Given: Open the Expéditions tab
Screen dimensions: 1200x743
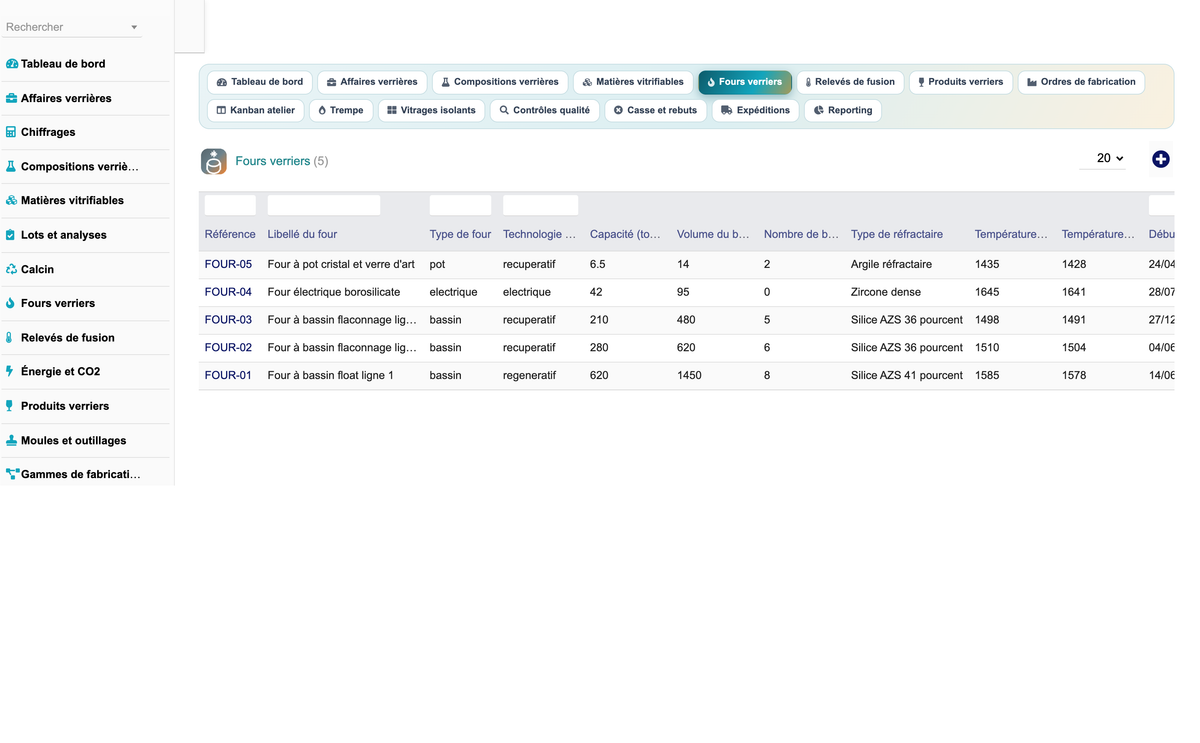Looking at the screenshot, I should tap(755, 110).
